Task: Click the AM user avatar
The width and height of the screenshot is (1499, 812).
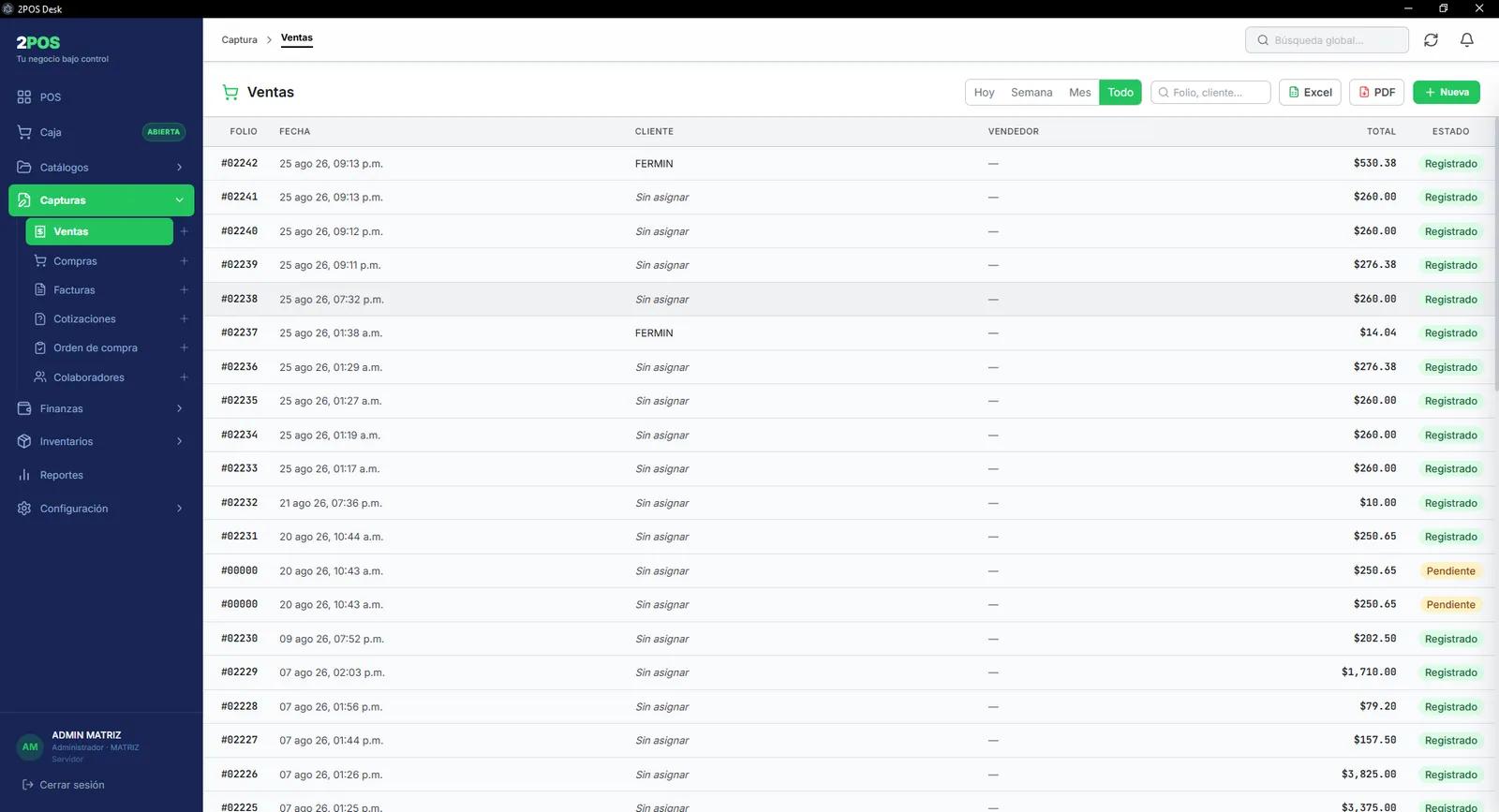Action: pyautogui.click(x=30, y=747)
